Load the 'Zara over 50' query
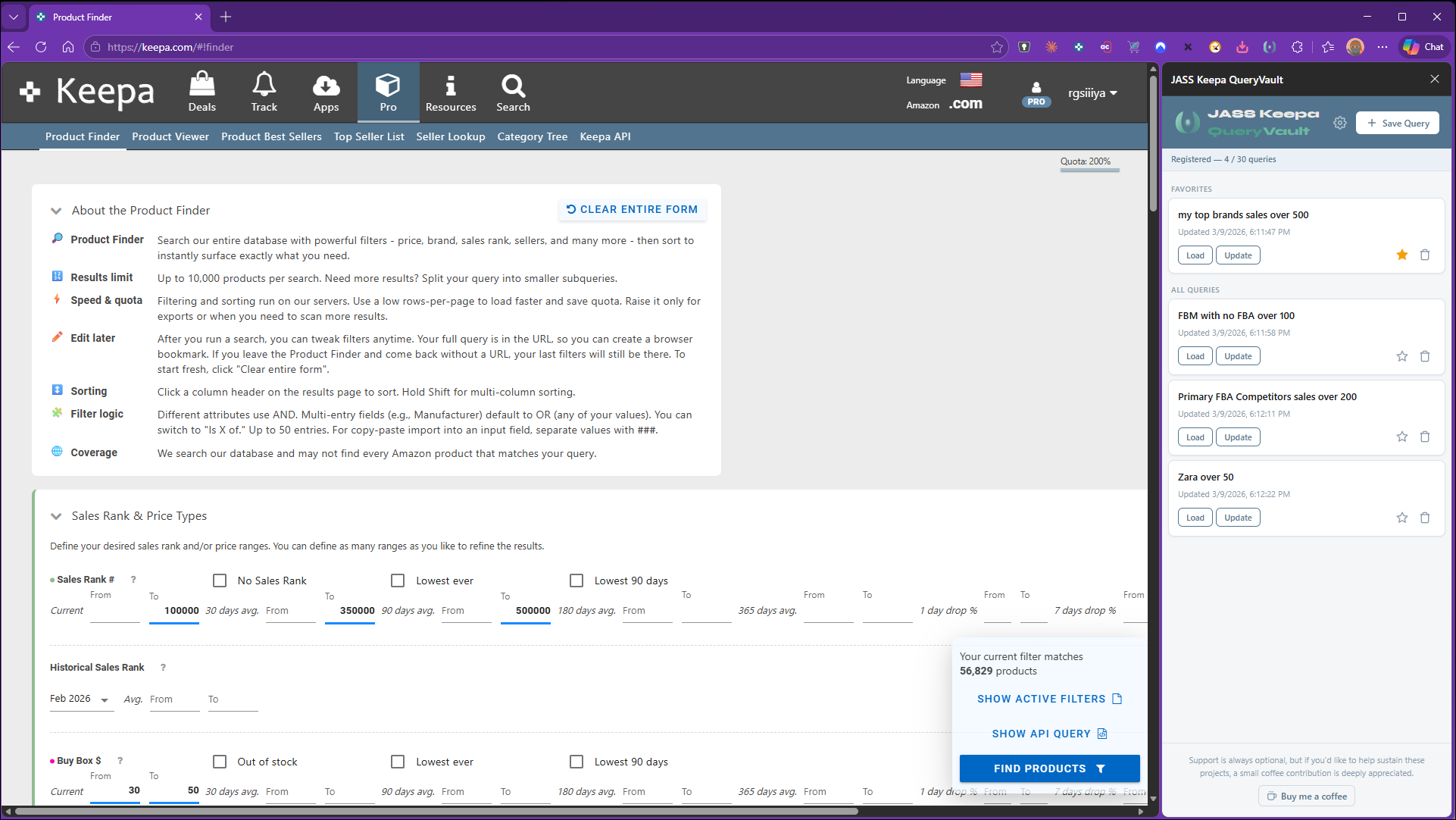 [x=1195, y=518]
